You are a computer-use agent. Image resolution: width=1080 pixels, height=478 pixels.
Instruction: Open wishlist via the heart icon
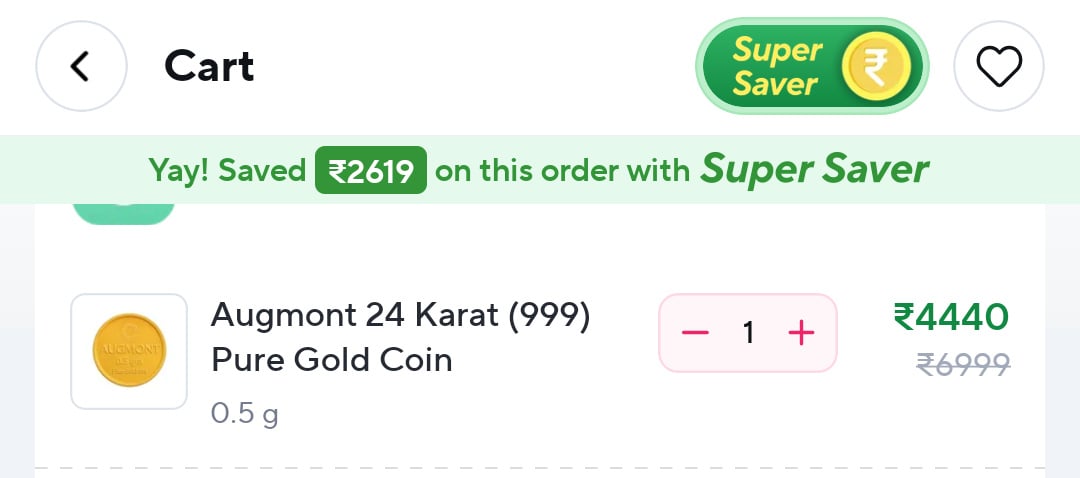(x=999, y=66)
